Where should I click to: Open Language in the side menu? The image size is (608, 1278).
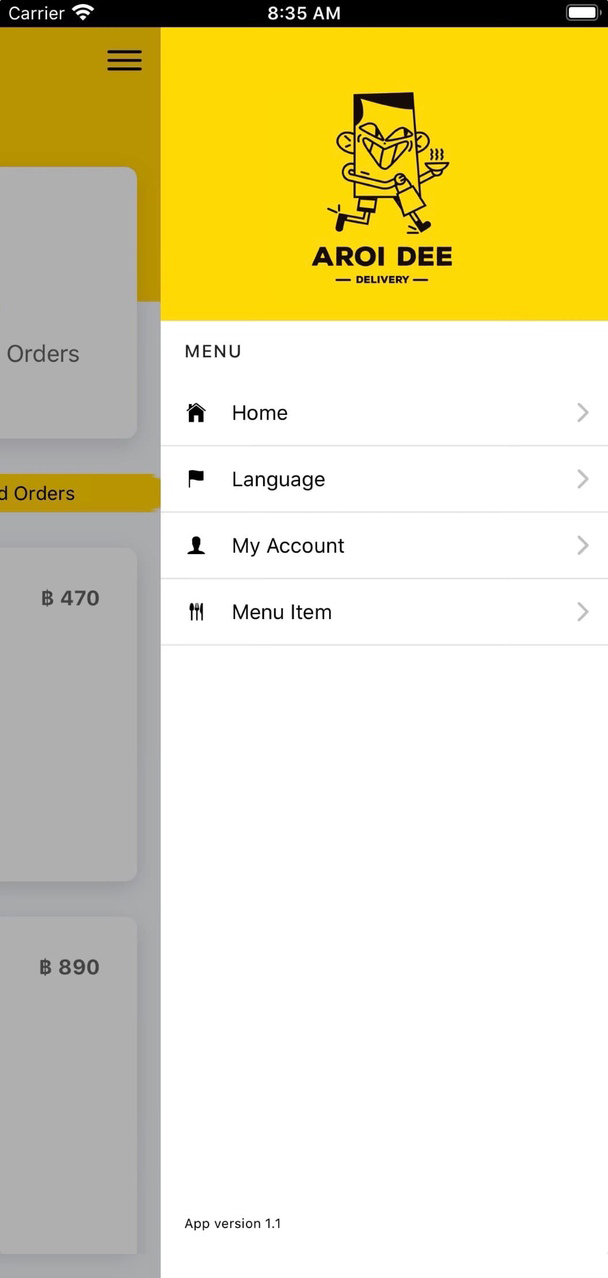(278, 479)
